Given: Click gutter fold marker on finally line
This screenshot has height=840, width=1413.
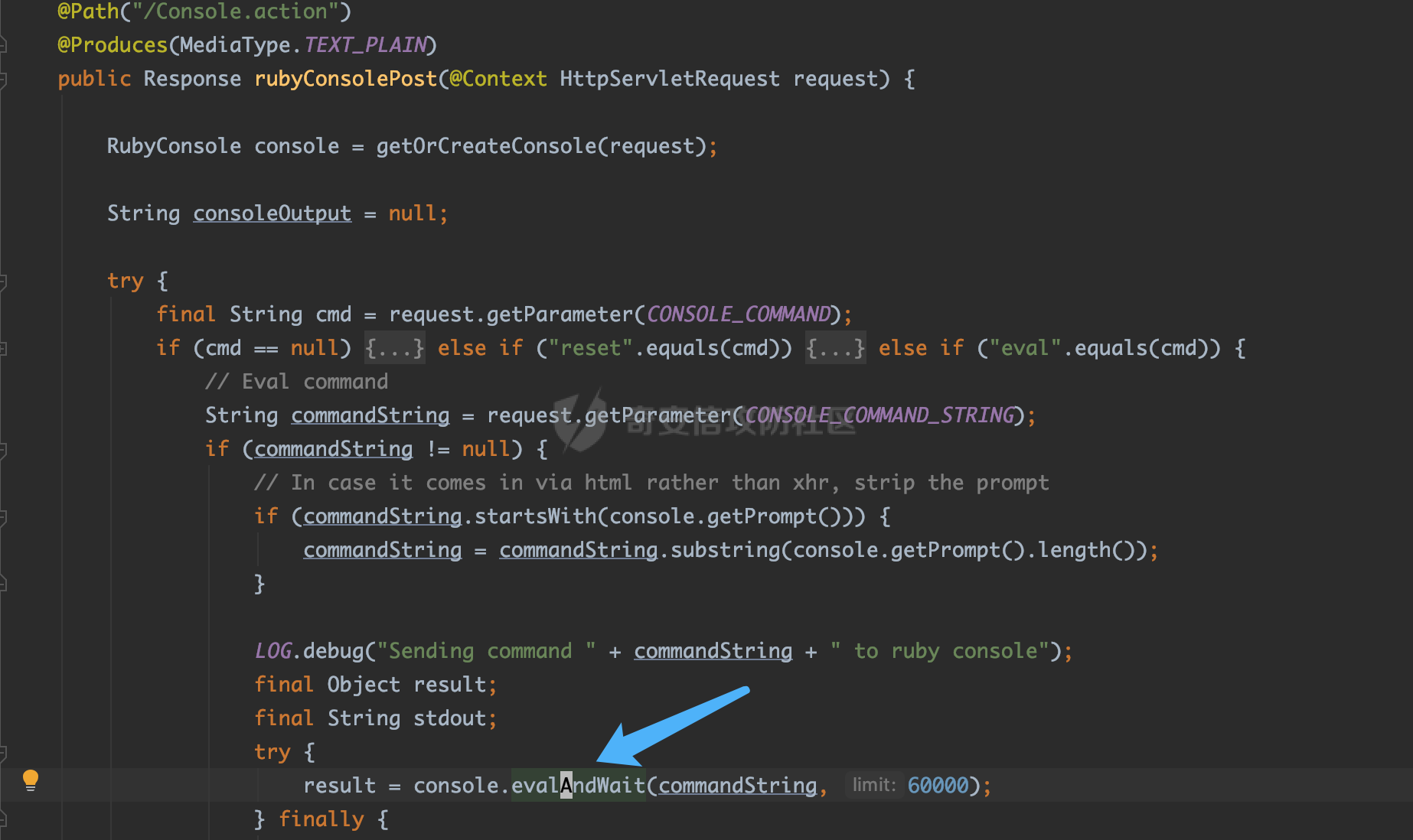Looking at the screenshot, I should click(x=3, y=820).
